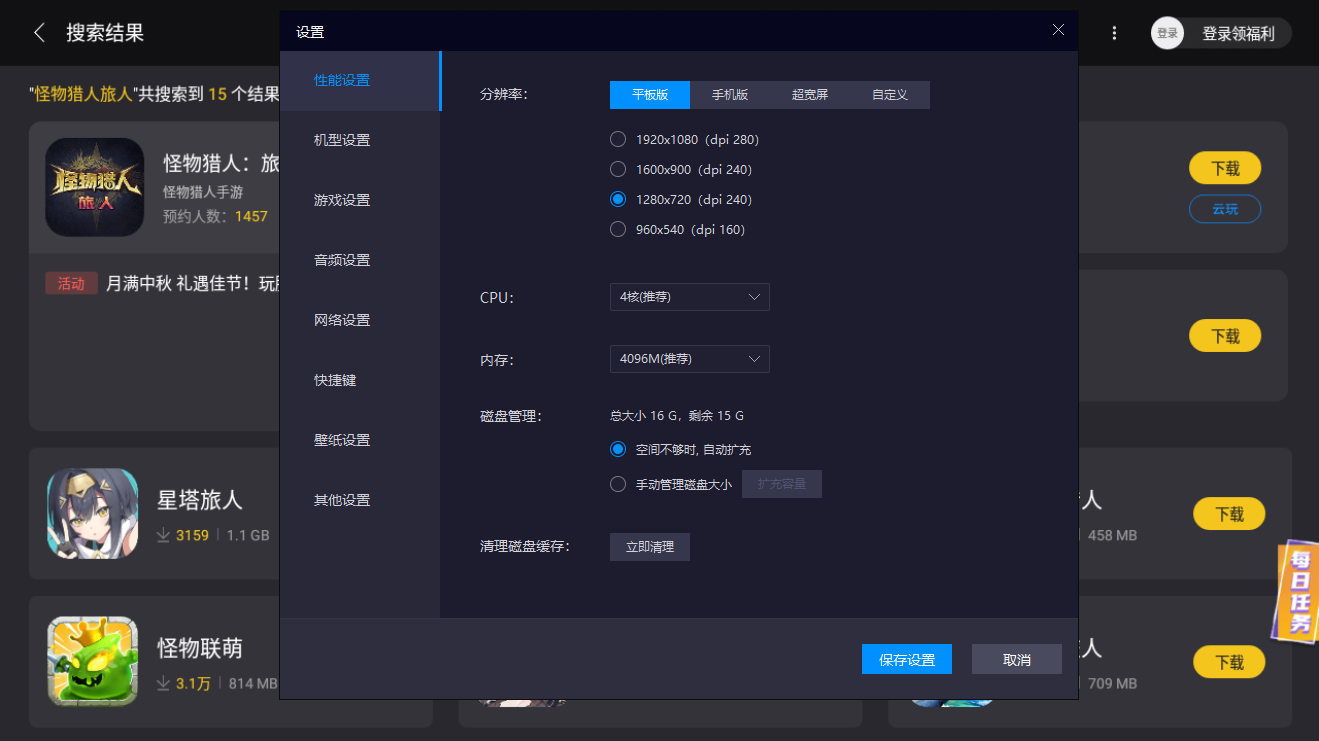
Task: Open 快捷键 in the settings sidebar
Action: coord(335,380)
